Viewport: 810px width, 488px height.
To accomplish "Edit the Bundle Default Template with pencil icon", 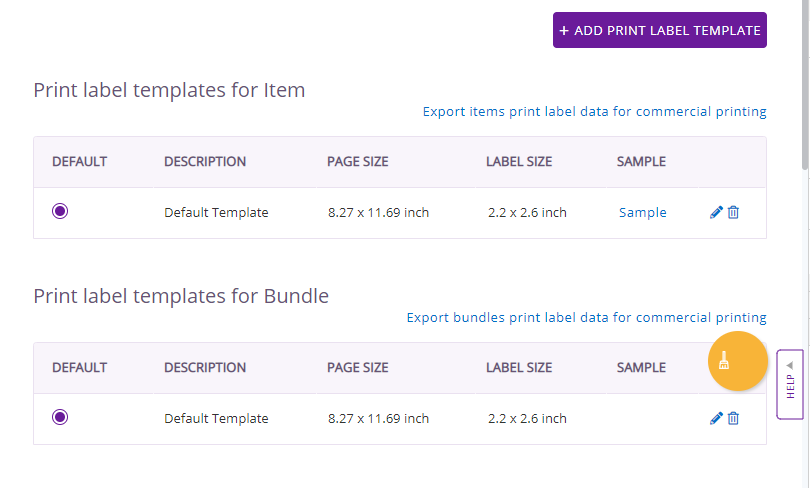I will click(716, 418).
